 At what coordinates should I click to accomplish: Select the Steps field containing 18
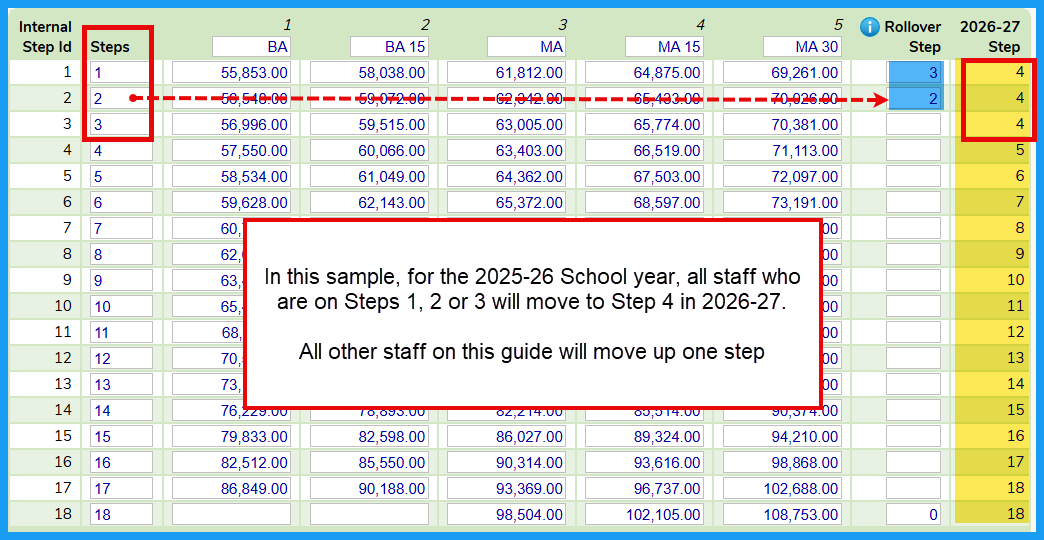tap(121, 514)
